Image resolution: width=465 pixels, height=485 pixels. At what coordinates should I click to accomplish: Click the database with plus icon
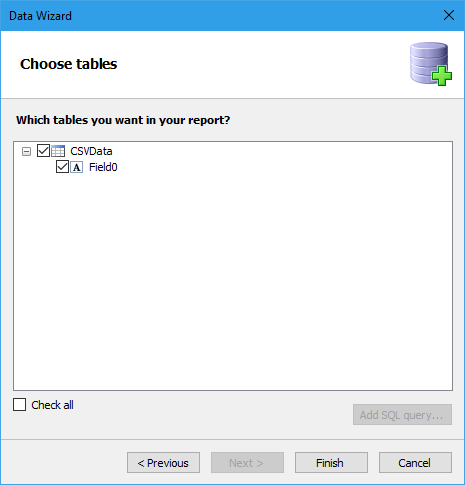click(431, 64)
